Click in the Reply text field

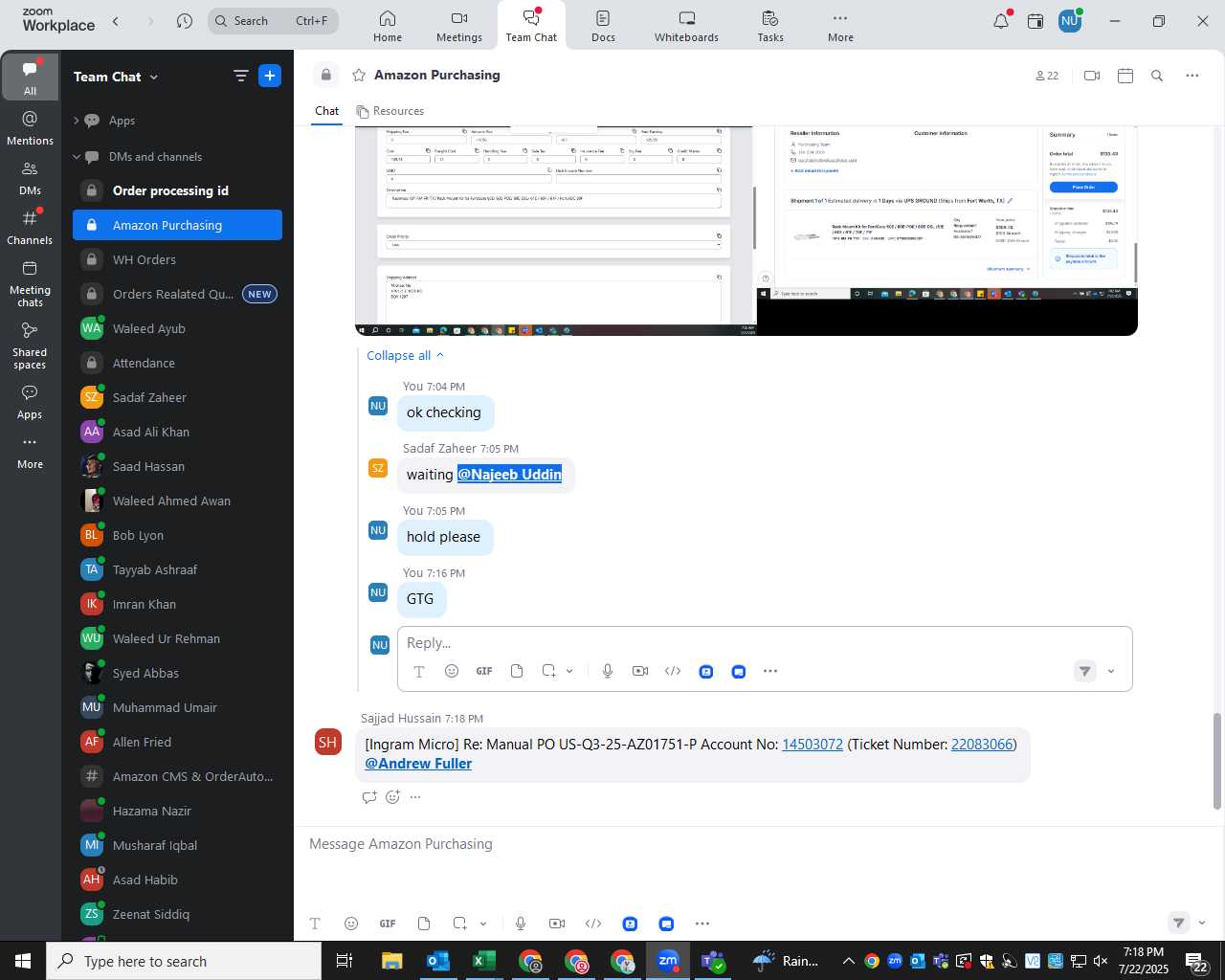pos(764,643)
